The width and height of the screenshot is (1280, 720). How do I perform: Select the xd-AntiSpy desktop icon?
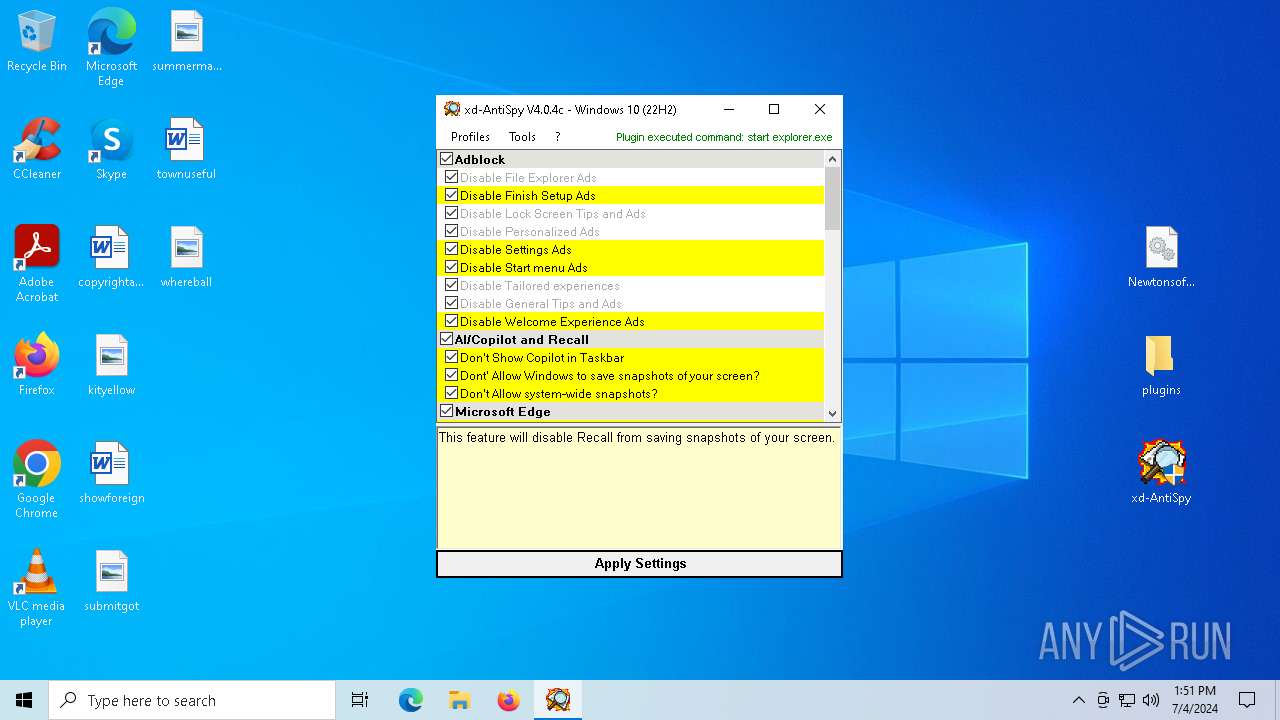click(1161, 473)
